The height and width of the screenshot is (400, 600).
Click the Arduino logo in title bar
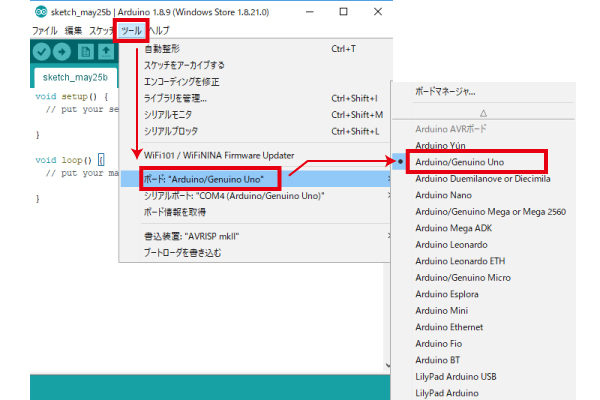[x=41, y=12]
